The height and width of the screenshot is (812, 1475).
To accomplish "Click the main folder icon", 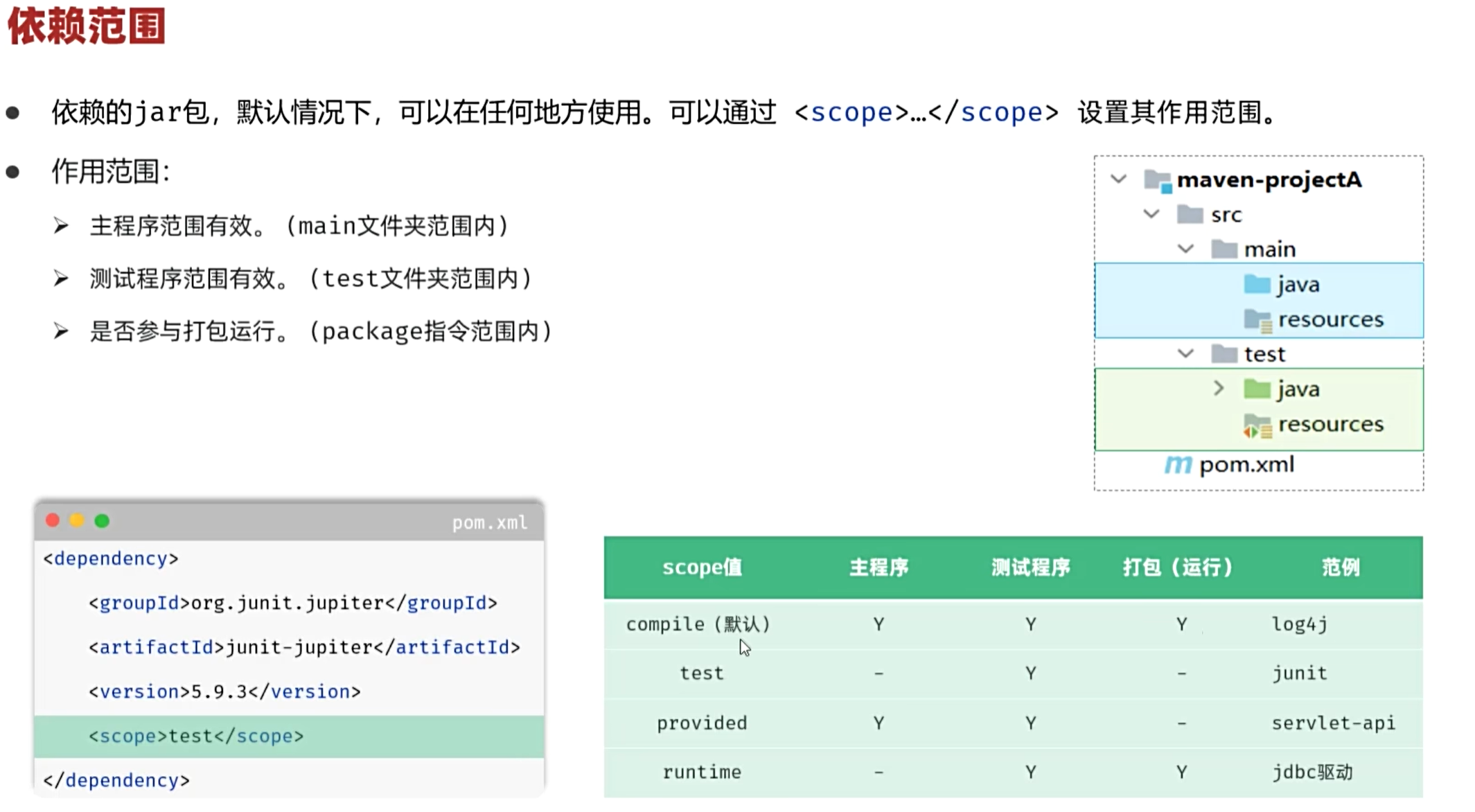I will point(1224,249).
